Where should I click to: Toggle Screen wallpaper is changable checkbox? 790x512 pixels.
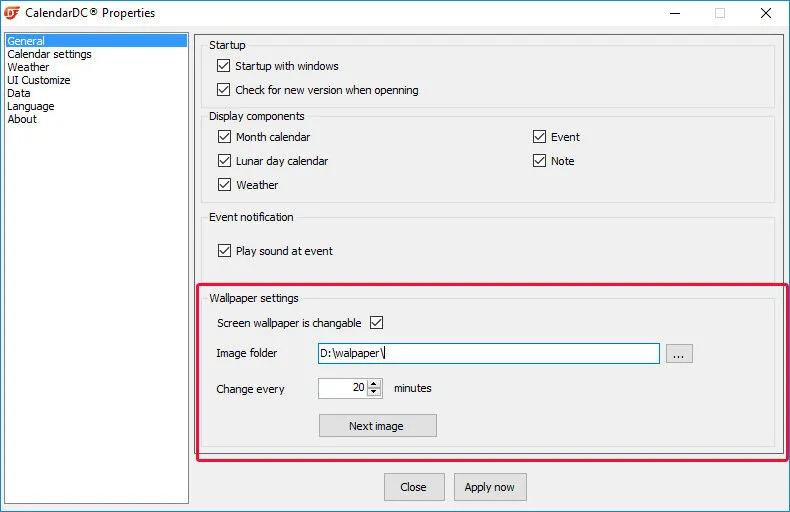[x=377, y=323]
